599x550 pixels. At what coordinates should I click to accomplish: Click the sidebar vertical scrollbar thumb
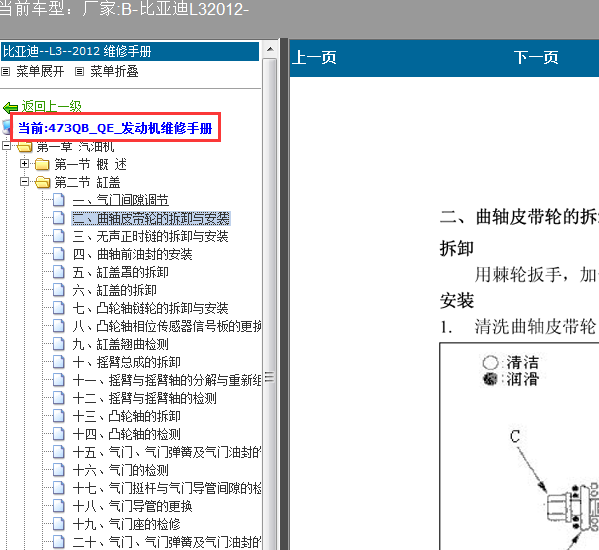click(270, 304)
